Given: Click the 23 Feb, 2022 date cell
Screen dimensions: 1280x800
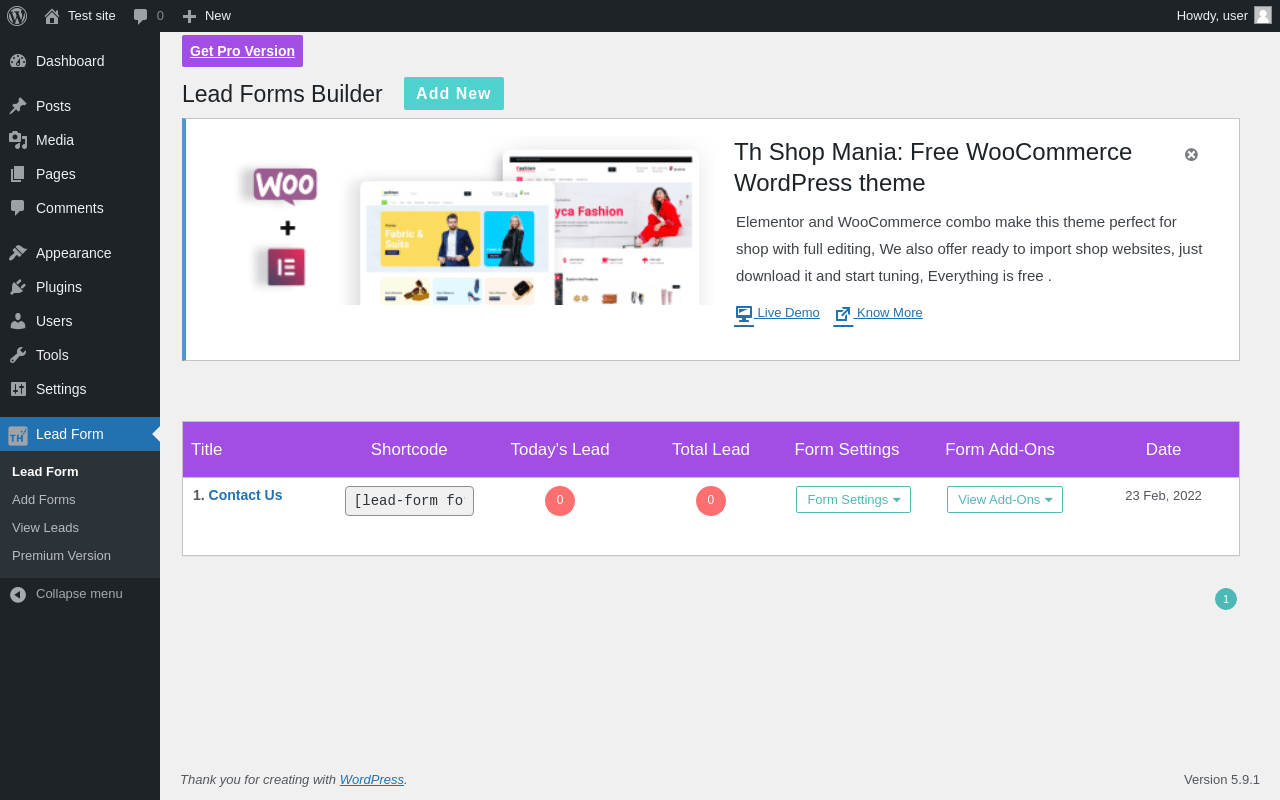Looking at the screenshot, I should click(x=1163, y=496).
